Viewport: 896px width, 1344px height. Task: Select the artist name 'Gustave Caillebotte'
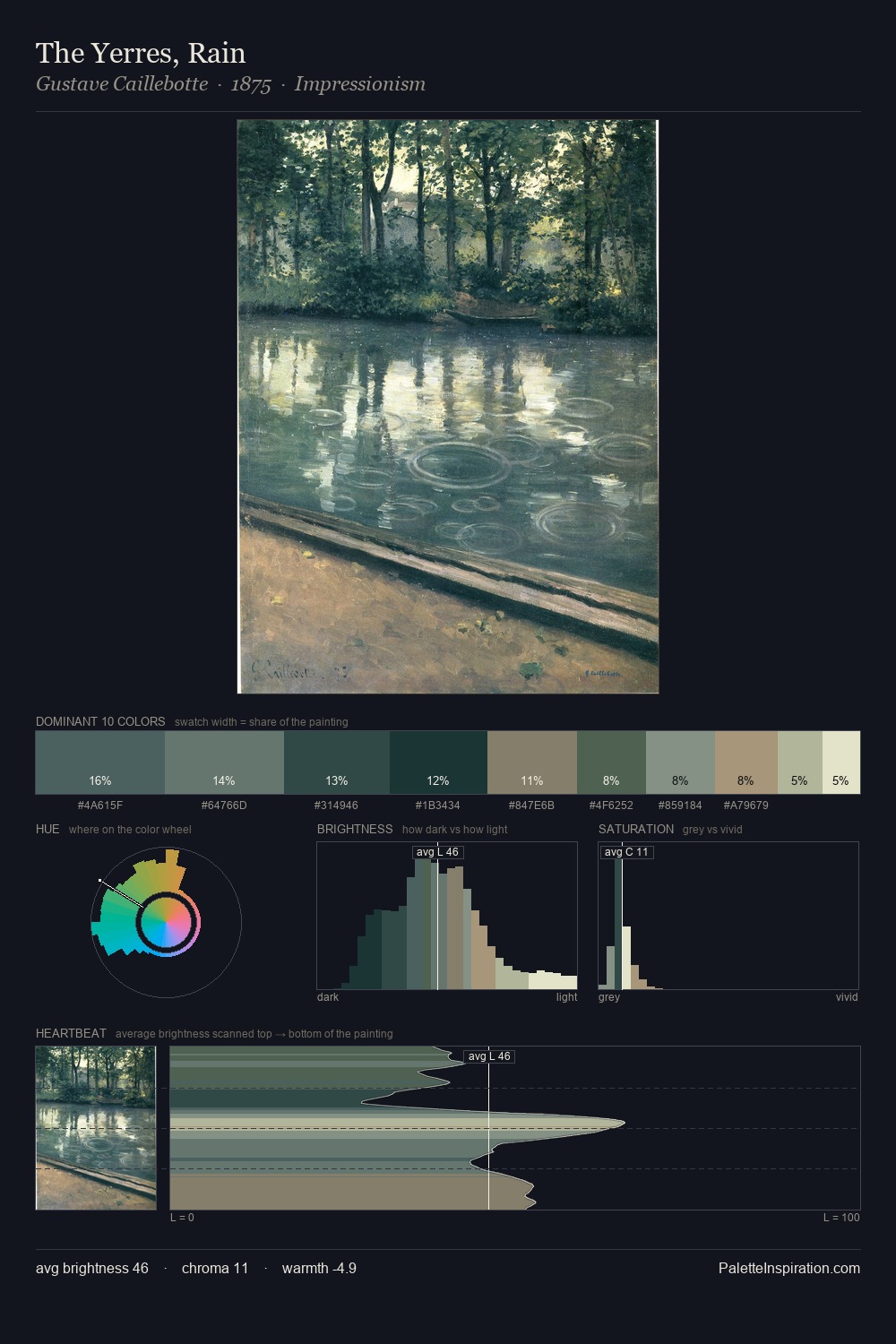click(122, 84)
